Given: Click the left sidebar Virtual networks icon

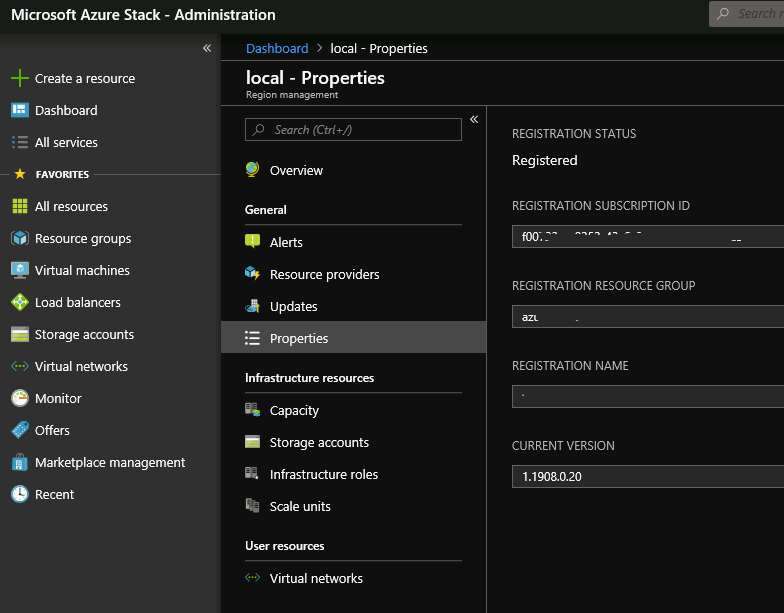Looking at the screenshot, I should coord(20,366).
